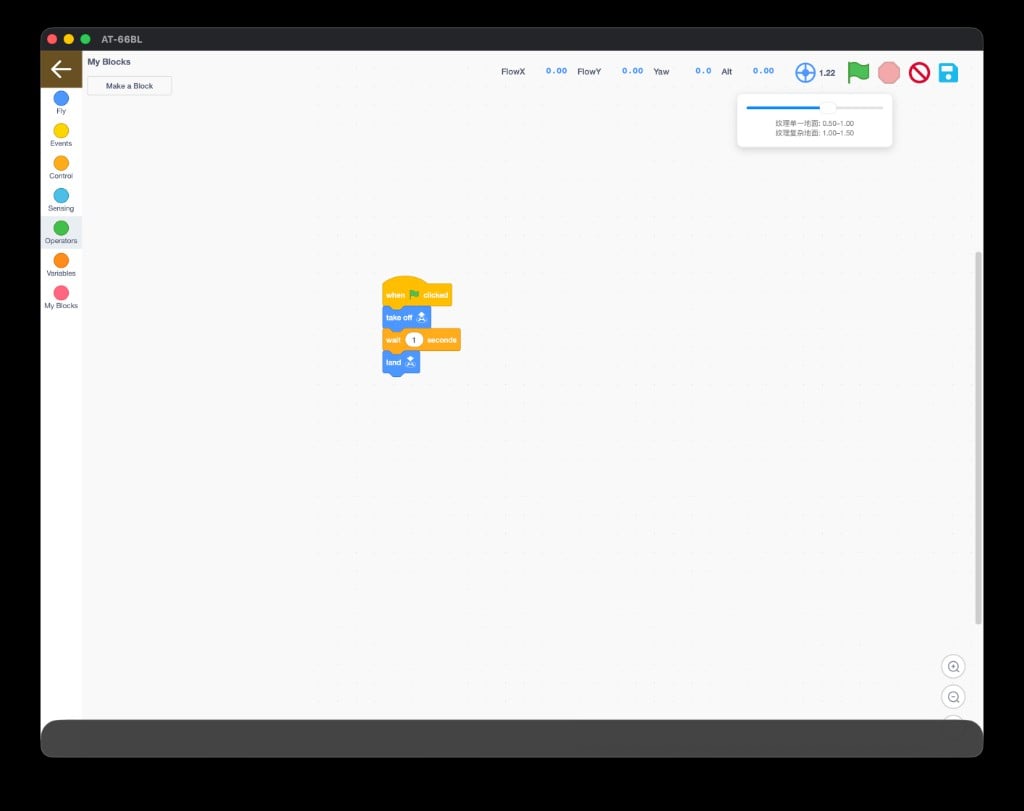
Task: Zoom in on the workspace
Action: (x=953, y=667)
